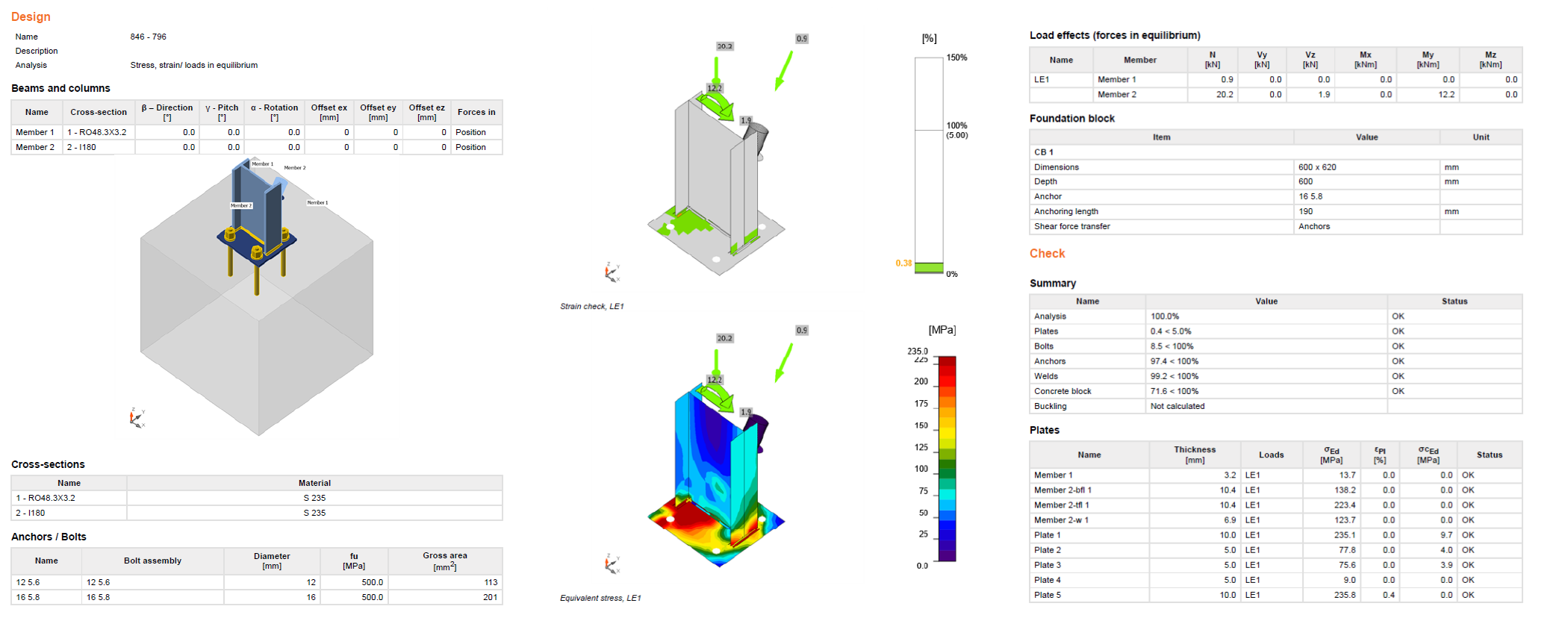Image resolution: width=1568 pixels, height=618 pixels.
Task: Select the Welds summary value "99.2 < 100%"
Action: (x=1175, y=376)
